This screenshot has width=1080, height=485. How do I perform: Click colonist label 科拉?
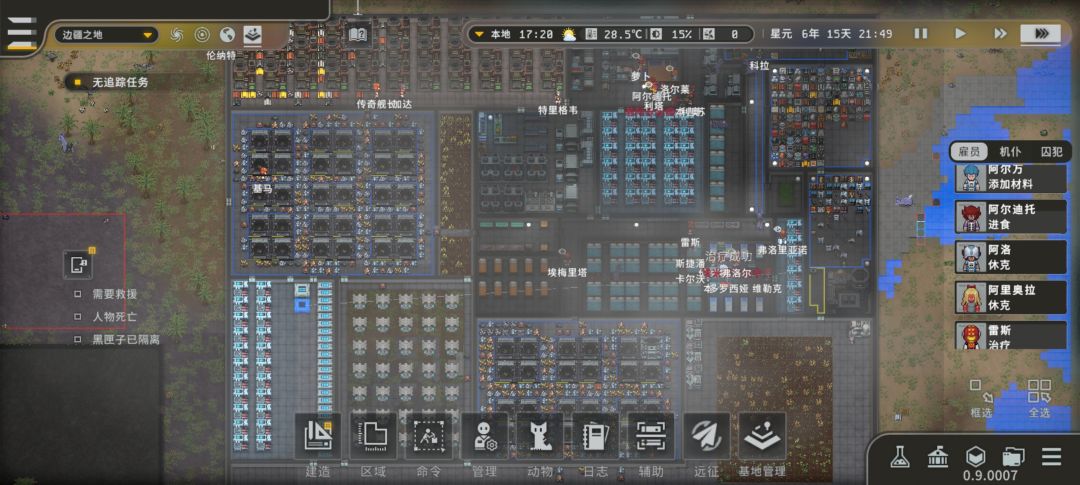[759, 66]
